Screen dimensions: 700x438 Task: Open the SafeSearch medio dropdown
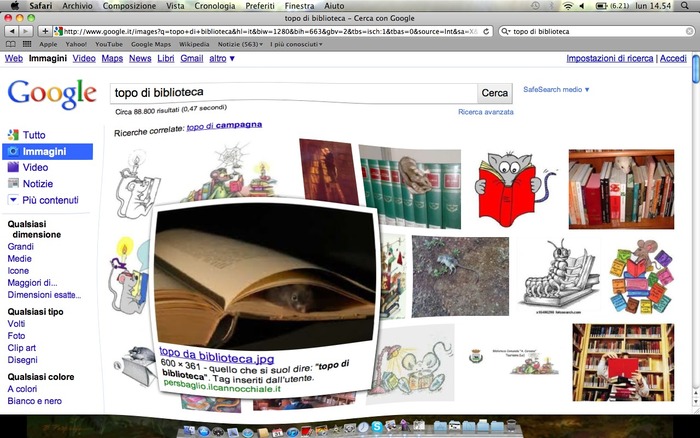(x=556, y=89)
